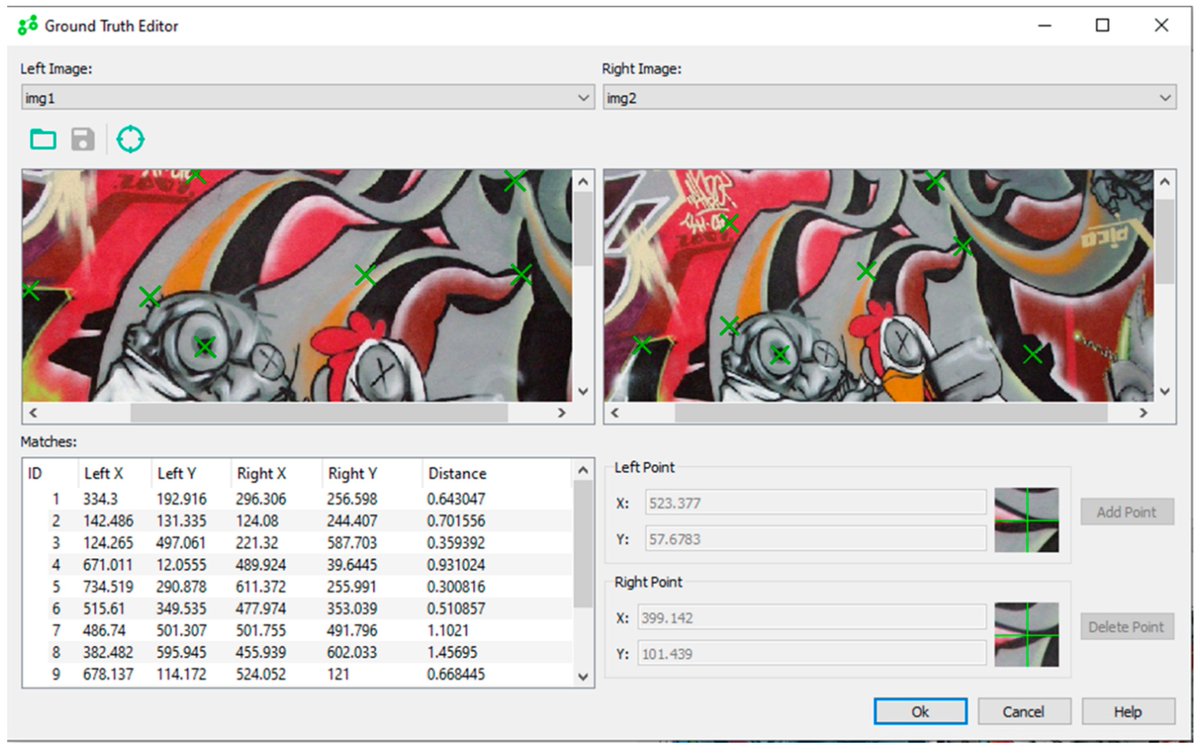The image size is (1200, 753).
Task: Click the Left Point preview thumbnail
Action: click(x=1027, y=520)
